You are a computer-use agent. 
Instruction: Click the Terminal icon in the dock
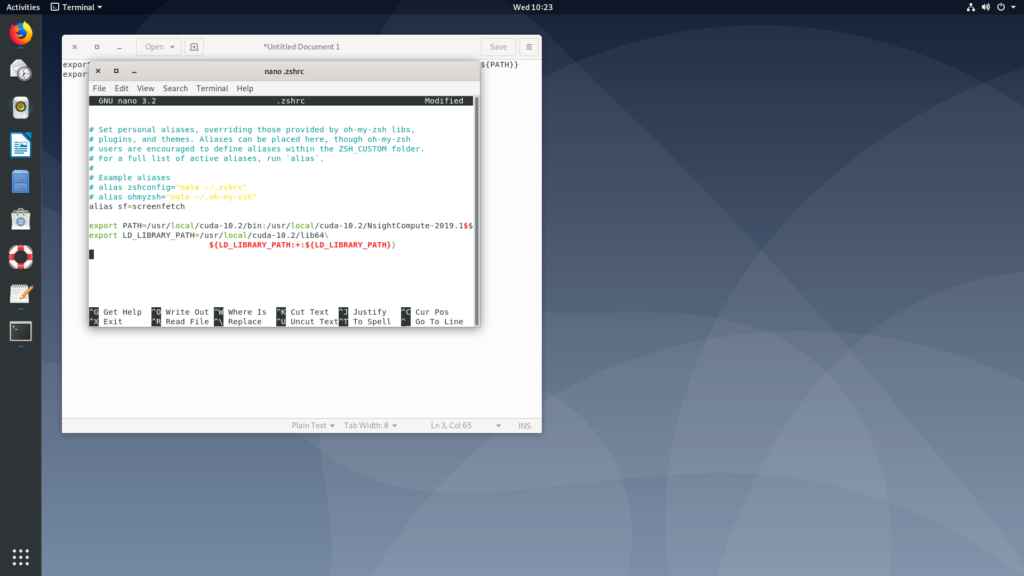21,331
